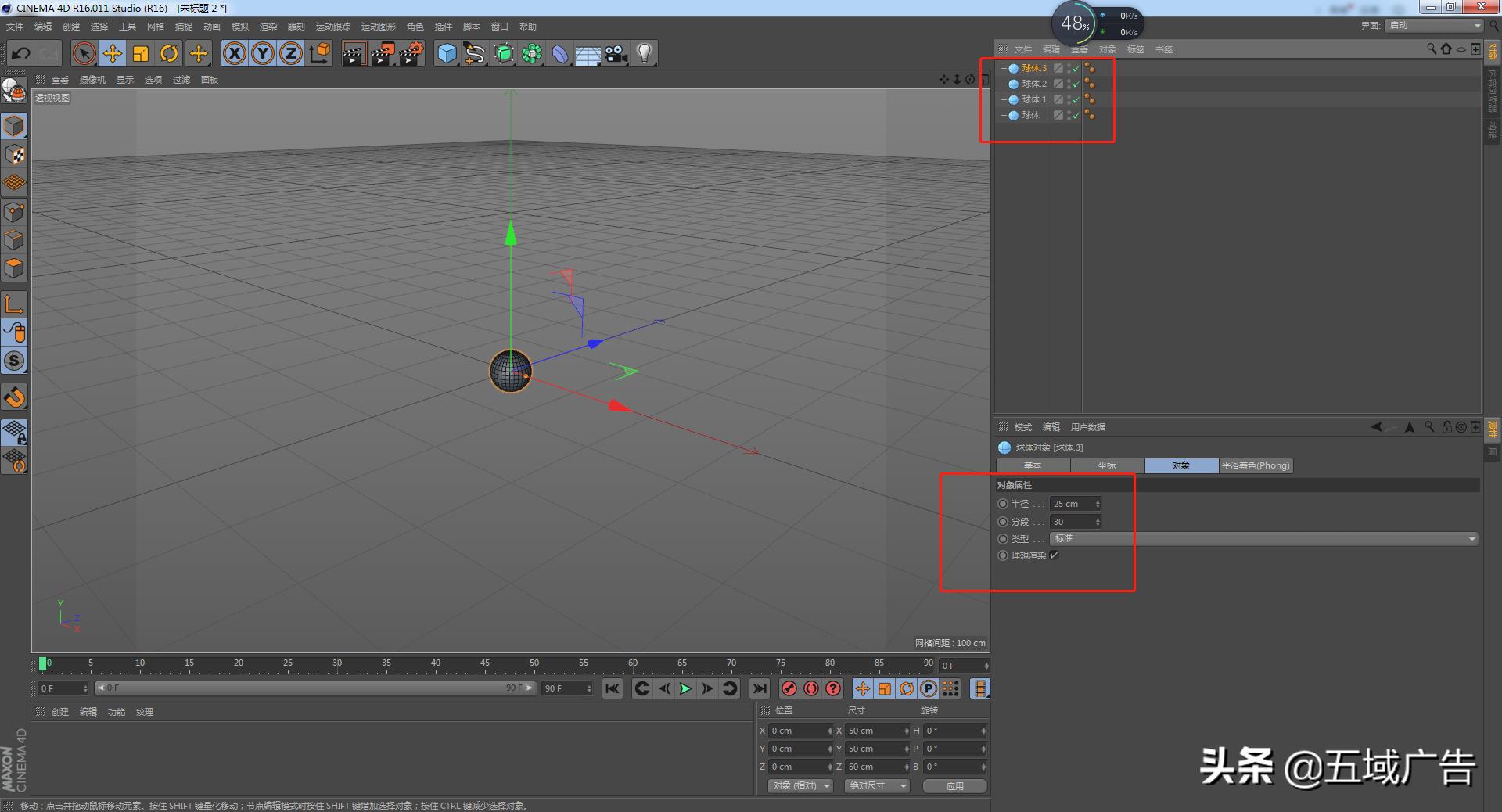Select the Move tool in toolbar
The image size is (1502, 812).
113,54
